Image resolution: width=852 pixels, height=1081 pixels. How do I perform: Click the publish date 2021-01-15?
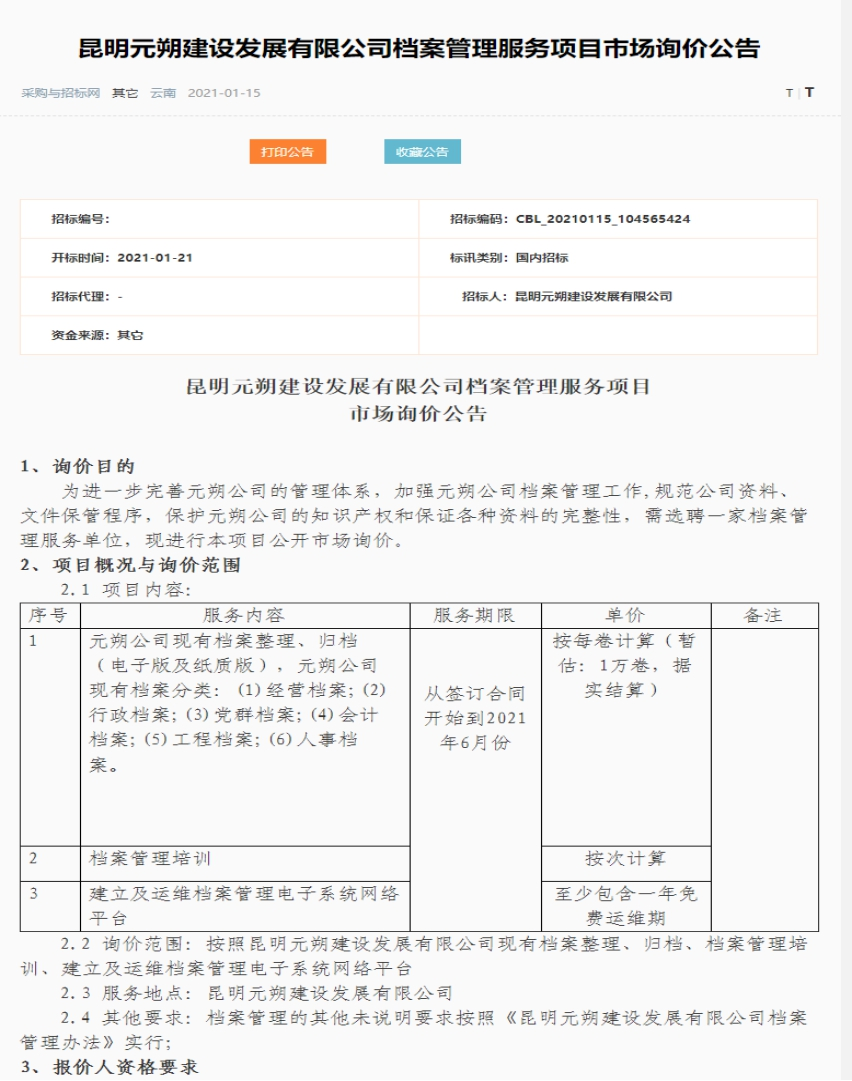click(224, 93)
